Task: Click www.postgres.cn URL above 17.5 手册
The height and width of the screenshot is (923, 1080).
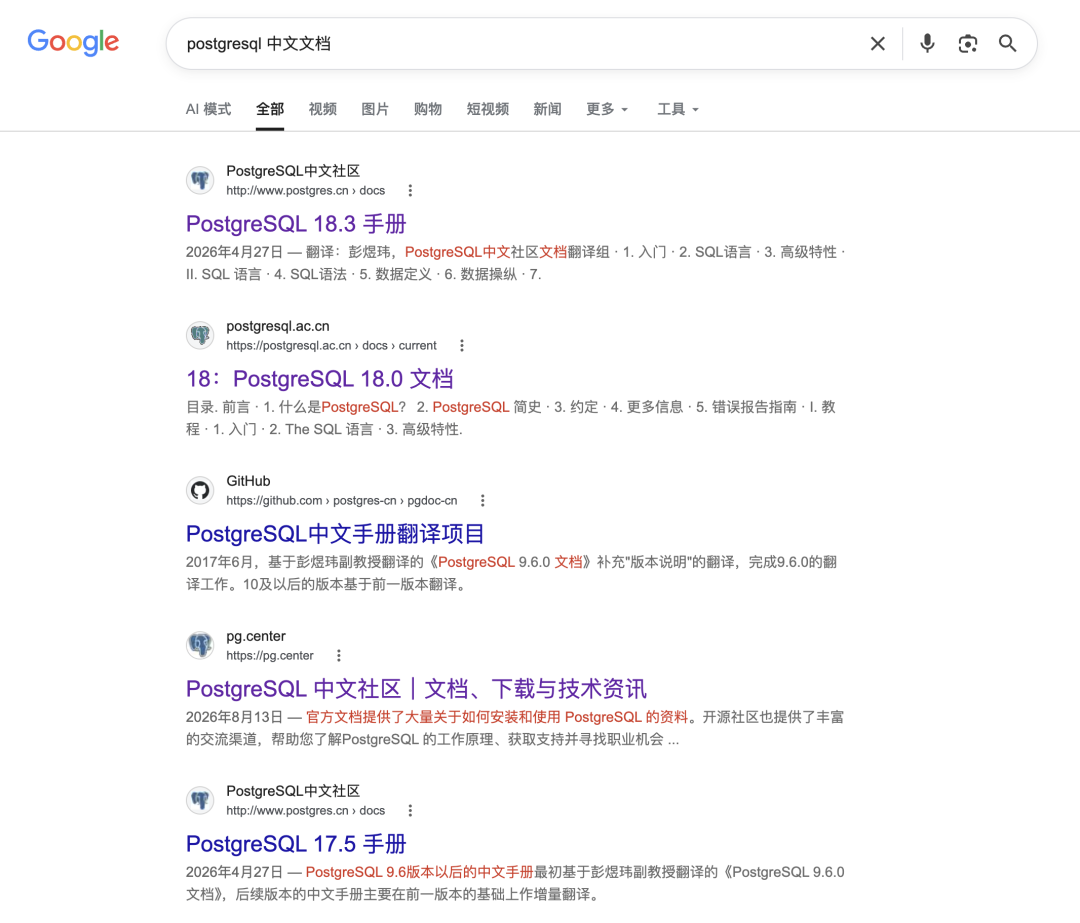Action: (305, 810)
